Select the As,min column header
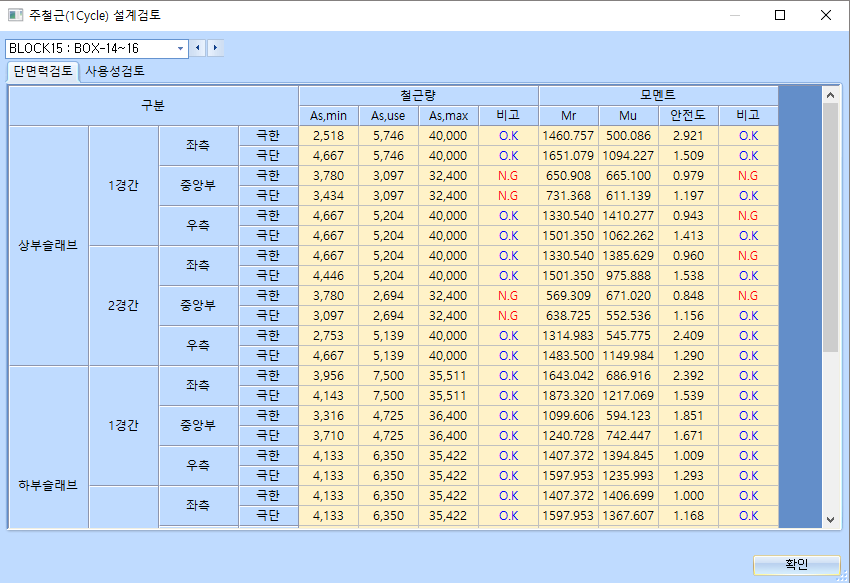 pos(329,116)
